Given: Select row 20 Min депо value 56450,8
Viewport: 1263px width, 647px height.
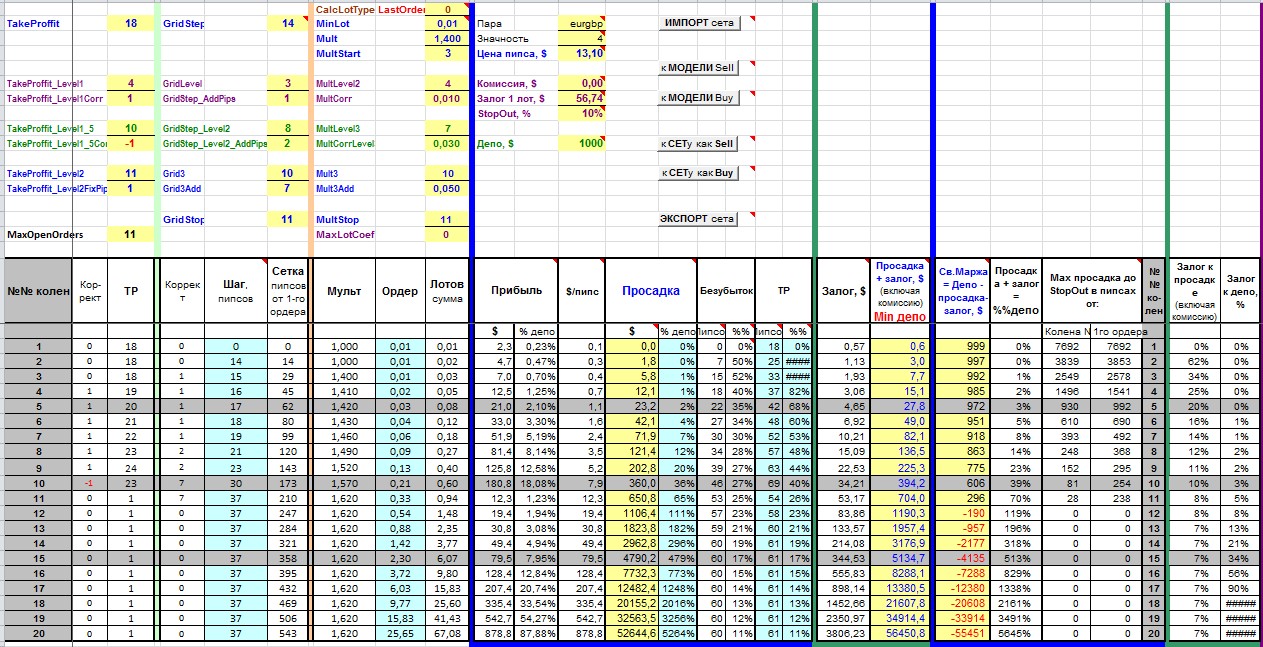Looking at the screenshot, I should 901,633.
